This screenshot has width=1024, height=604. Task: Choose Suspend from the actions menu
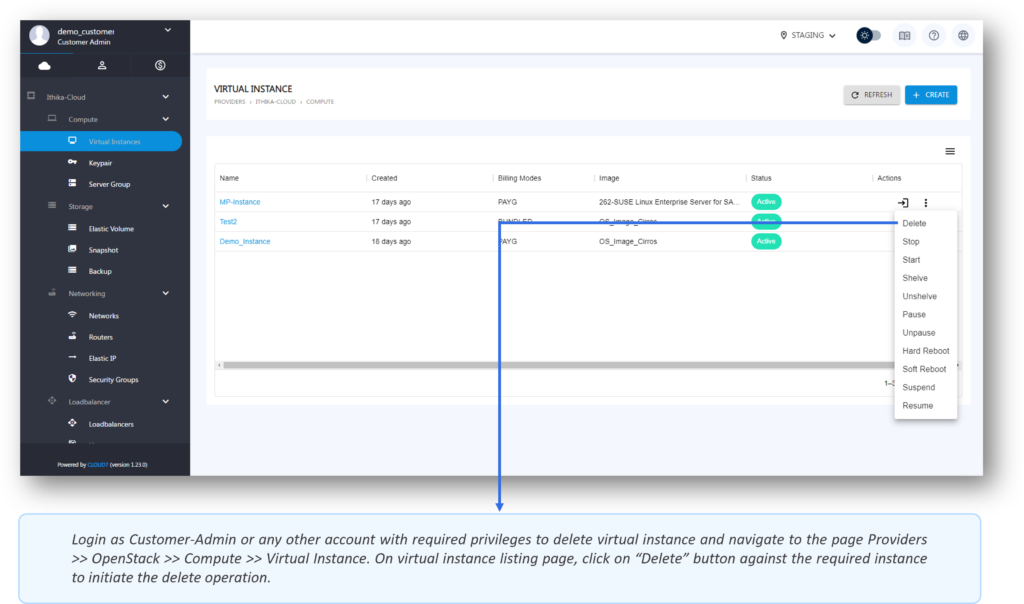[x=918, y=388]
